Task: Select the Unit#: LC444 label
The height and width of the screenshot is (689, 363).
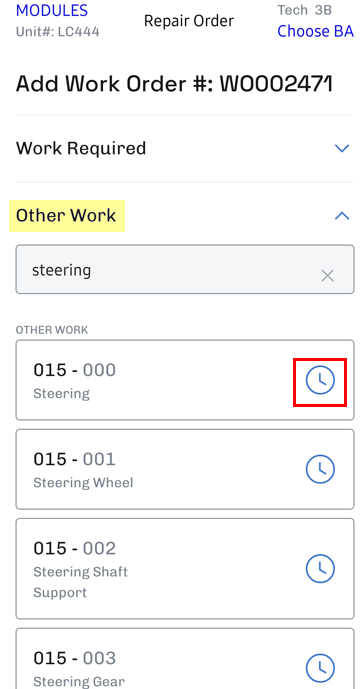Action: click(58, 32)
